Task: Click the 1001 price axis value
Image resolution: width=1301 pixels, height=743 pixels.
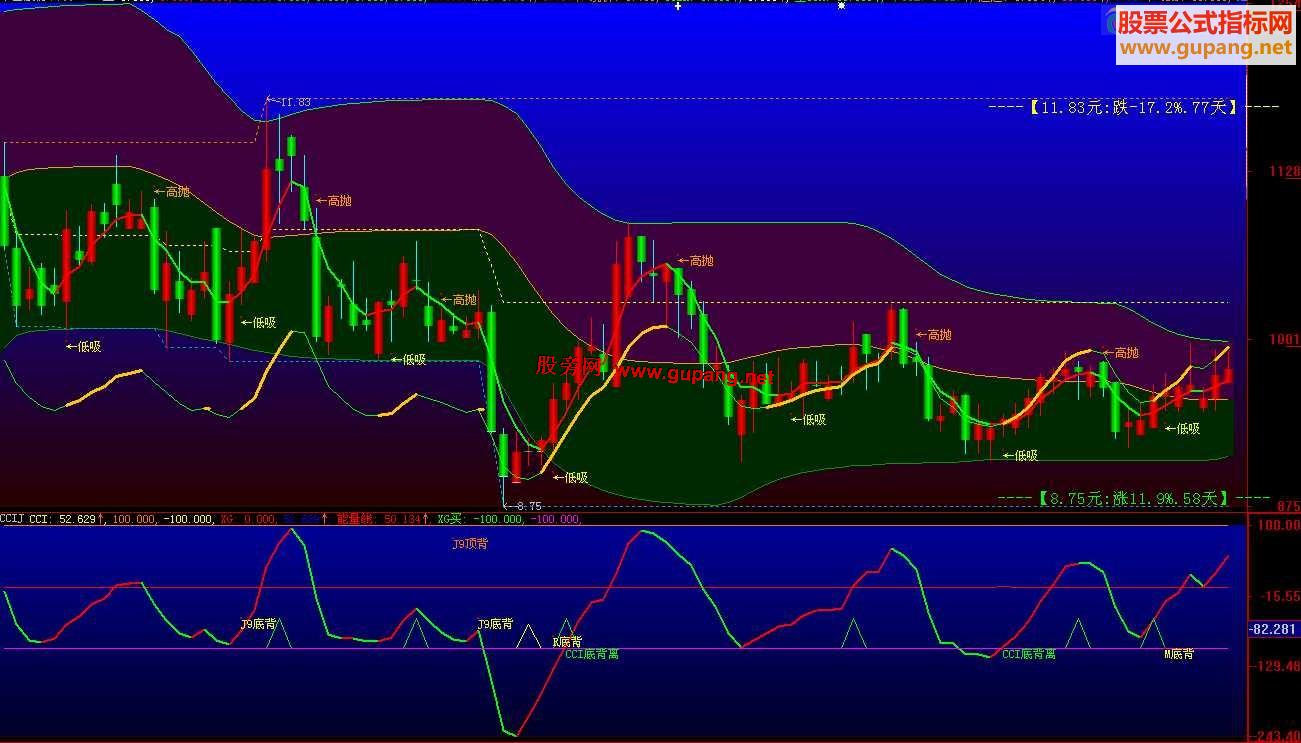Action: 1285,340
